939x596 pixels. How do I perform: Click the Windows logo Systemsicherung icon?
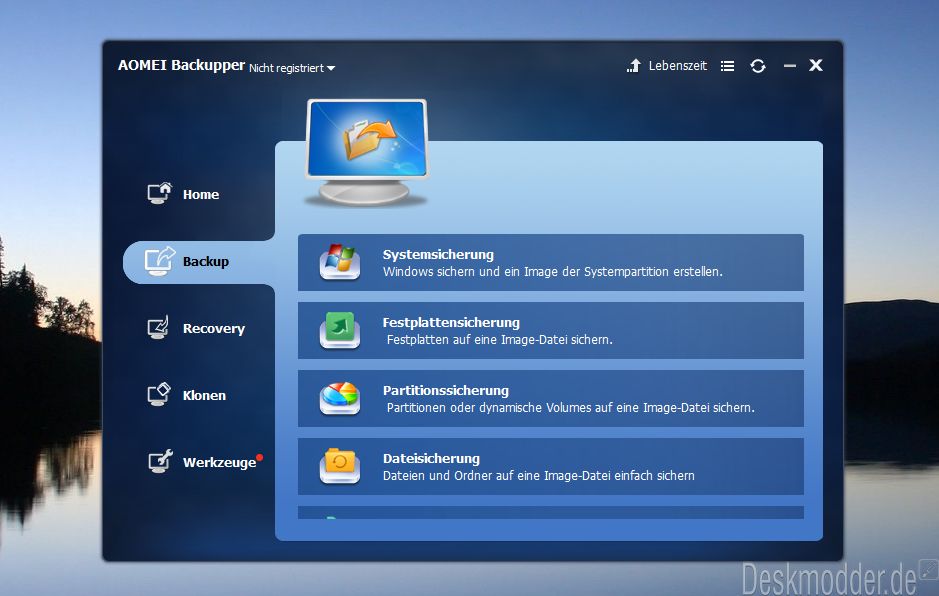[x=340, y=262]
